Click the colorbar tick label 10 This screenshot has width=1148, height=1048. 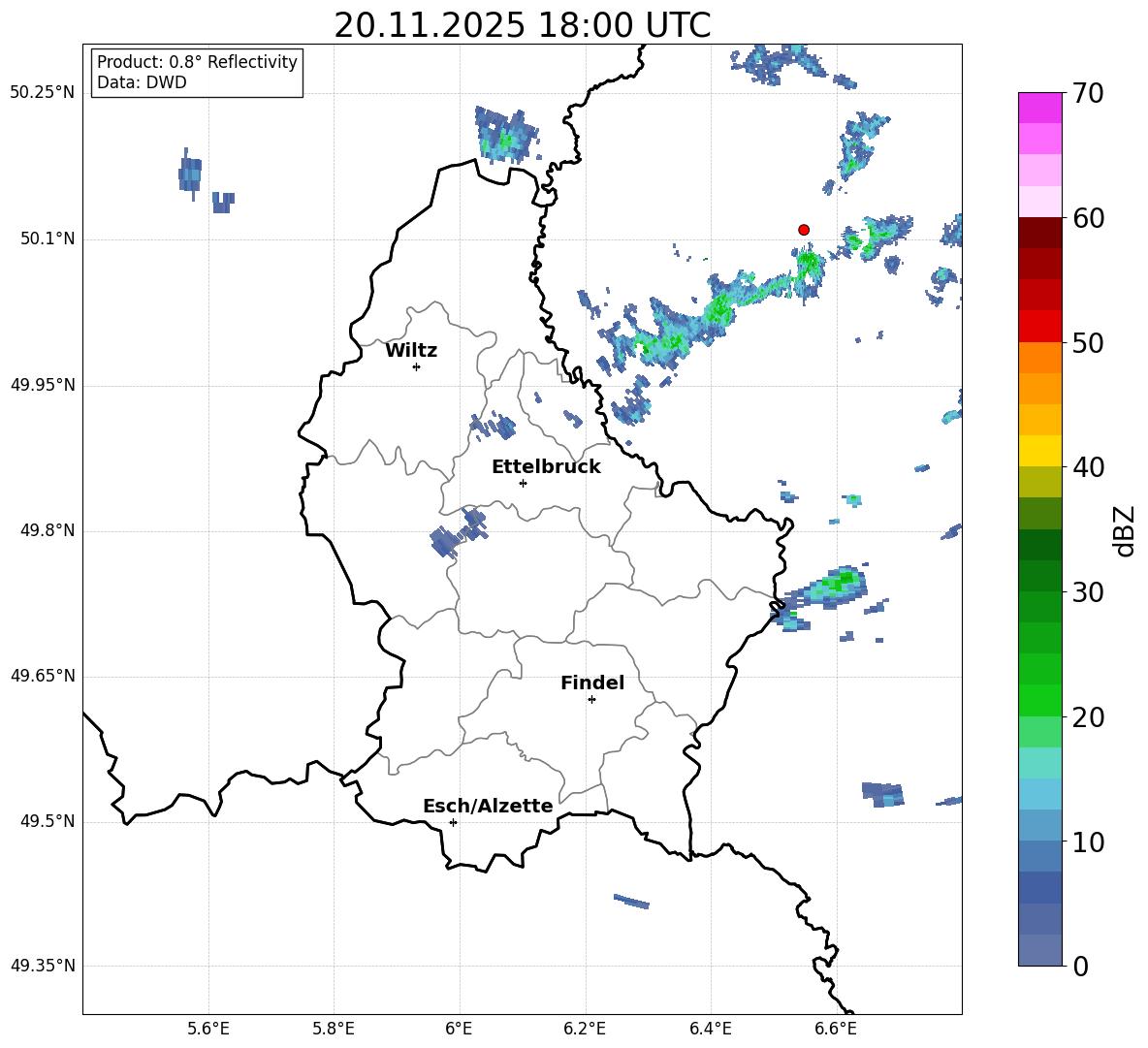coord(1089,842)
